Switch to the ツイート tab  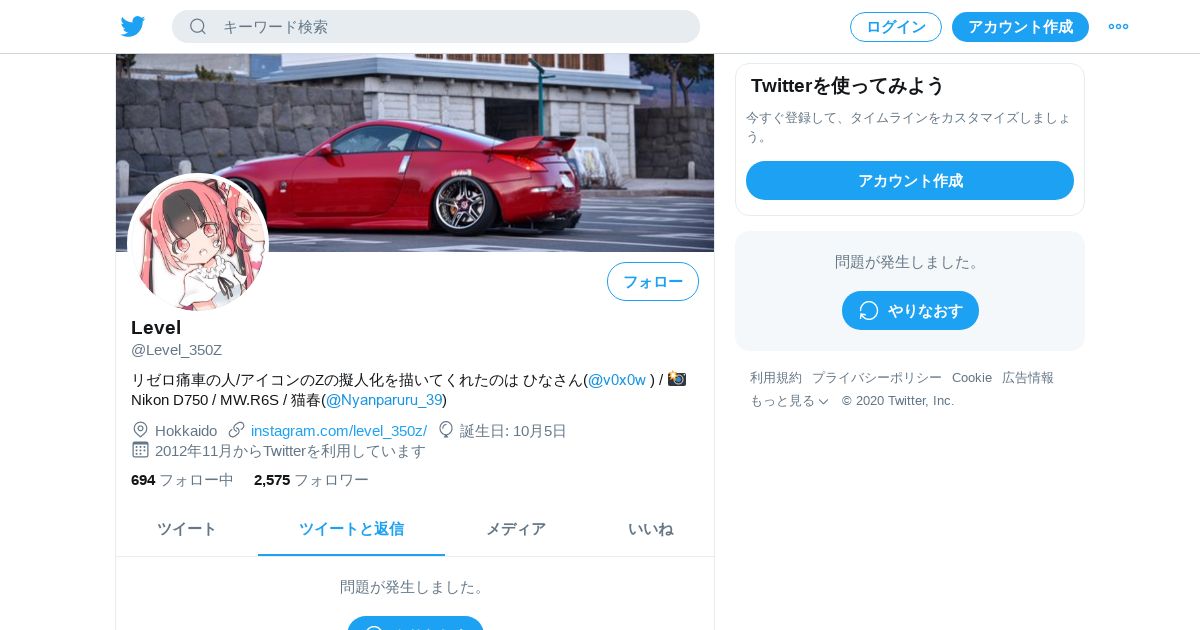(x=187, y=529)
